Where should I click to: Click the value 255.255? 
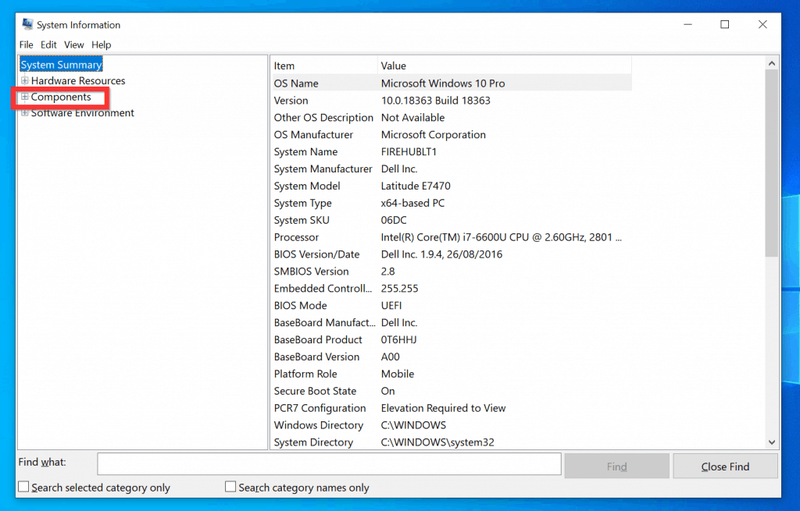tap(399, 289)
